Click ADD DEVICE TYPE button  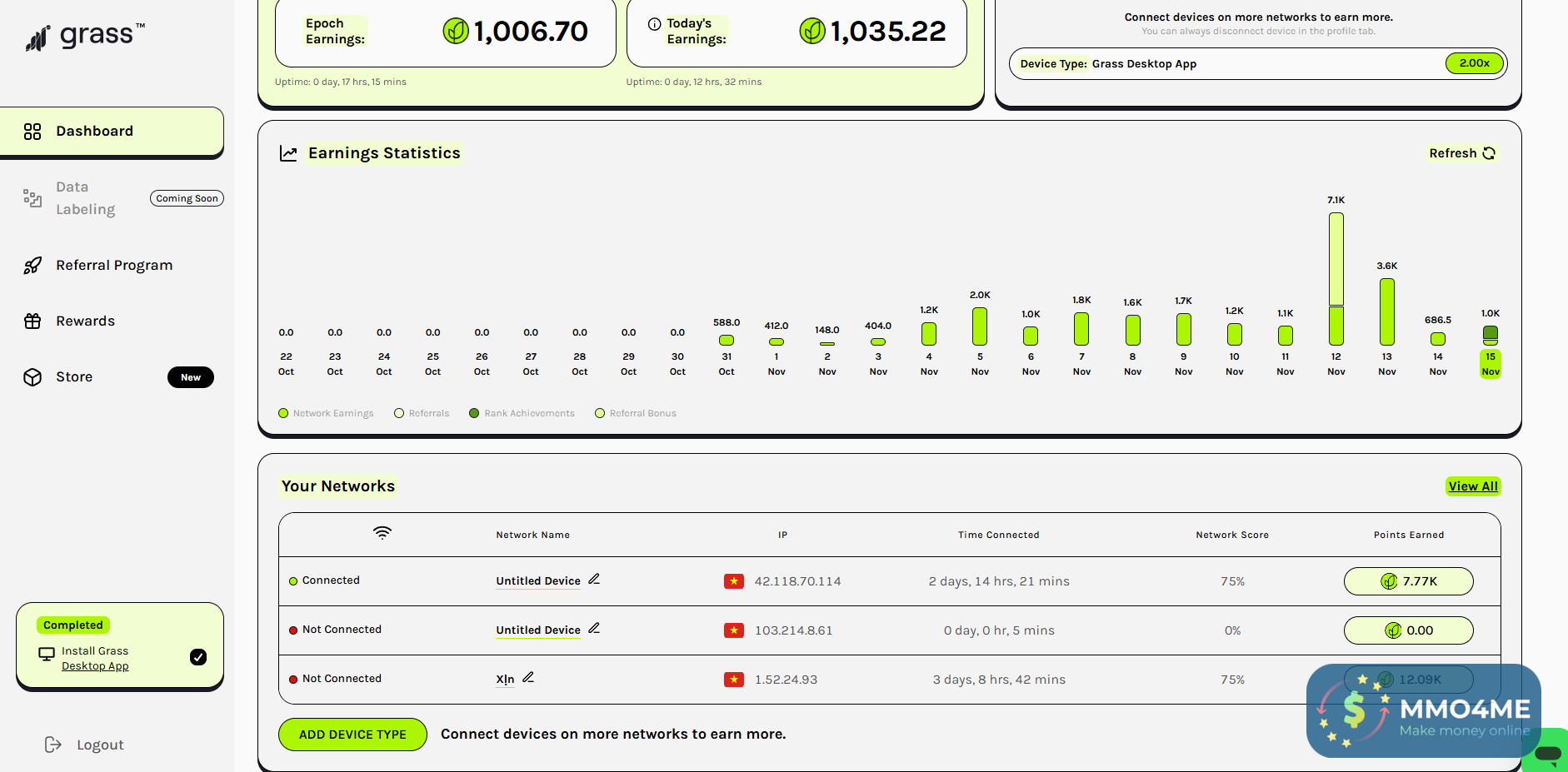(x=352, y=735)
